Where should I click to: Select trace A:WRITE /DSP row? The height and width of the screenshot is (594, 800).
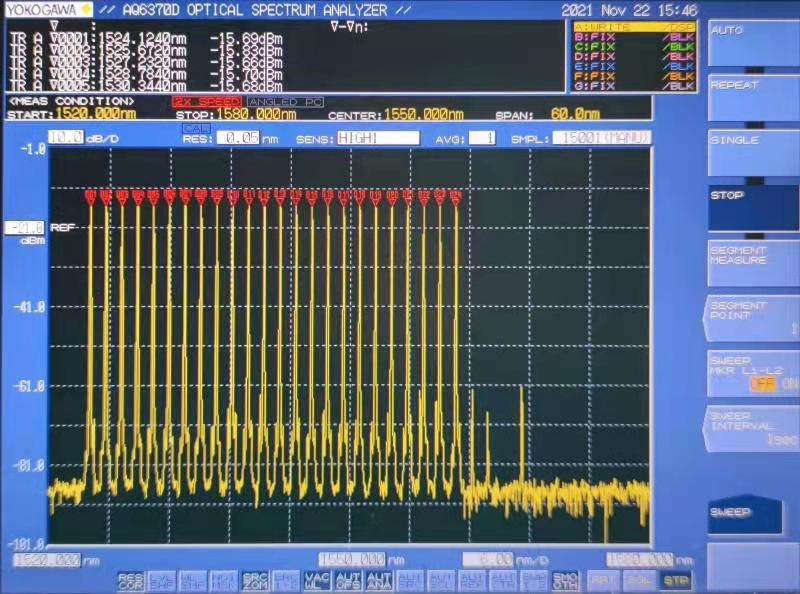click(634, 27)
